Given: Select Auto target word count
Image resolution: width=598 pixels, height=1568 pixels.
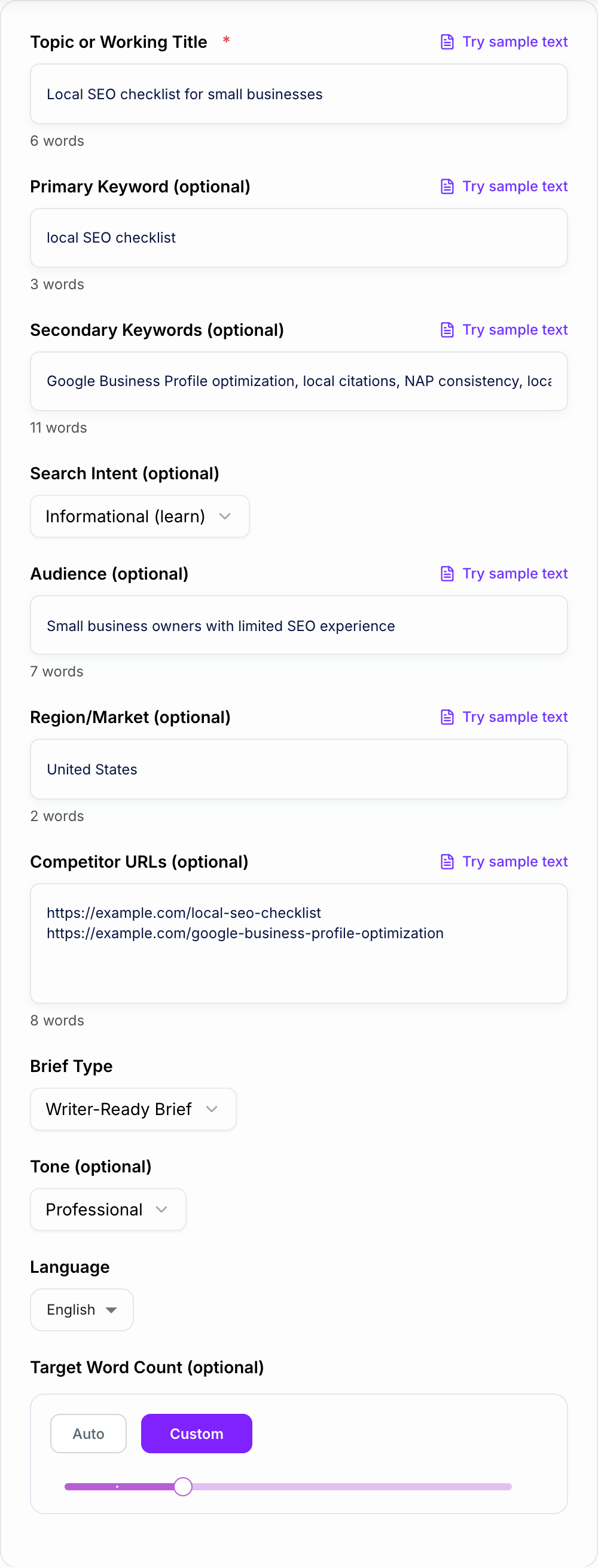Looking at the screenshot, I should (89, 1434).
